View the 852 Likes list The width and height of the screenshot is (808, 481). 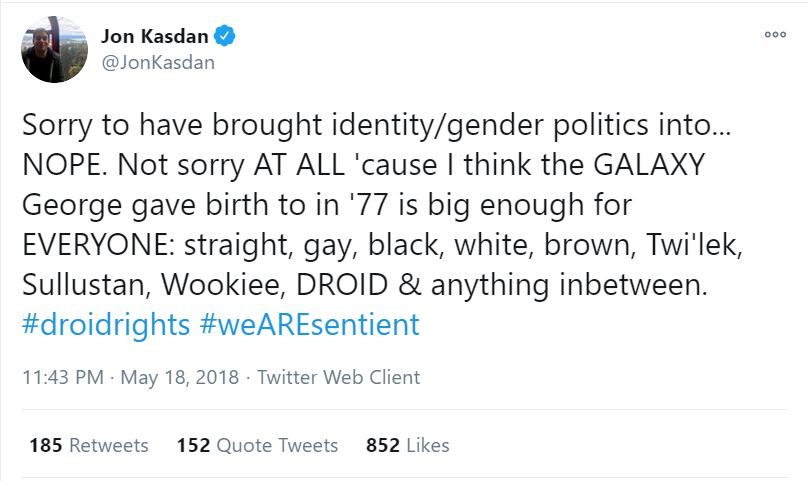tap(408, 445)
